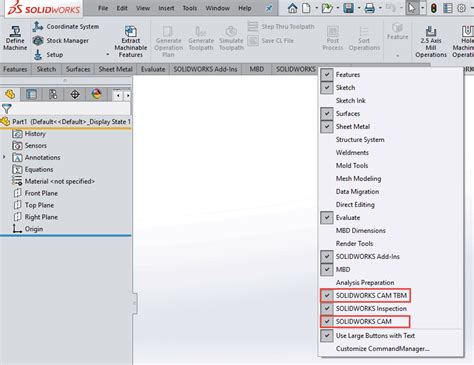Open the New document dropdown arrow

click(x=316, y=8)
